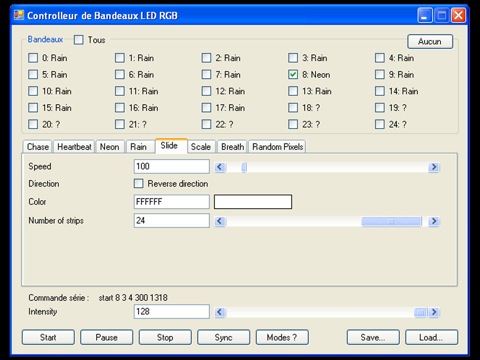This screenshot has width=480, height=360.
Task: Check the 0: Rain strip checkbox
Action: pyautogui.click(x=33, y=58)
